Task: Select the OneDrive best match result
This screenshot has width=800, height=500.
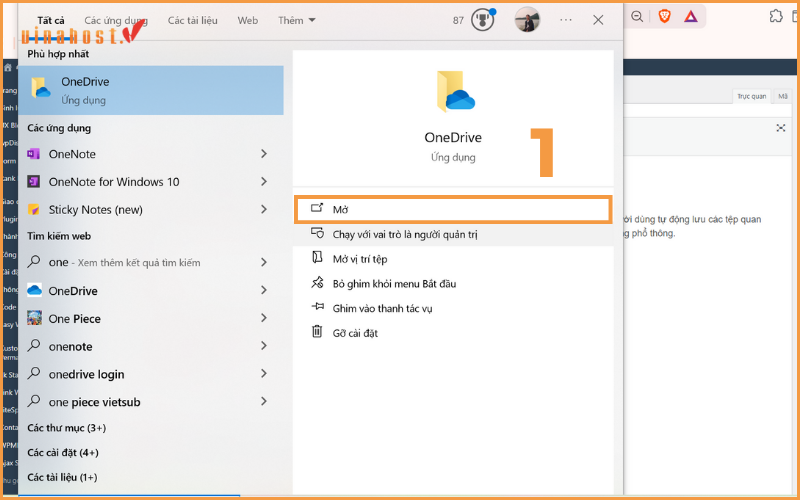Action: click(x=150, y=90)
